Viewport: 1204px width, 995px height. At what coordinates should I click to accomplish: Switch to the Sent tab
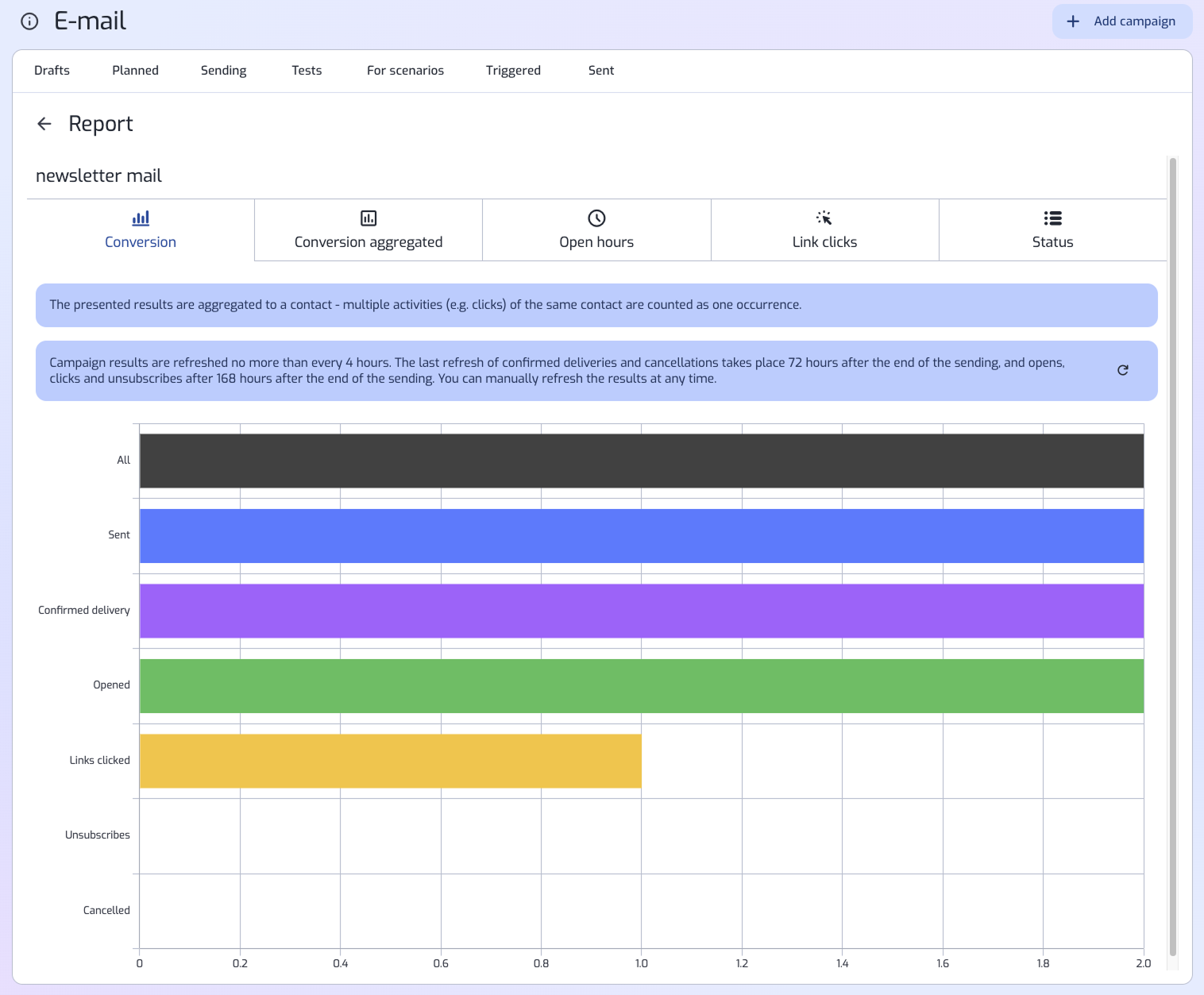601,71
